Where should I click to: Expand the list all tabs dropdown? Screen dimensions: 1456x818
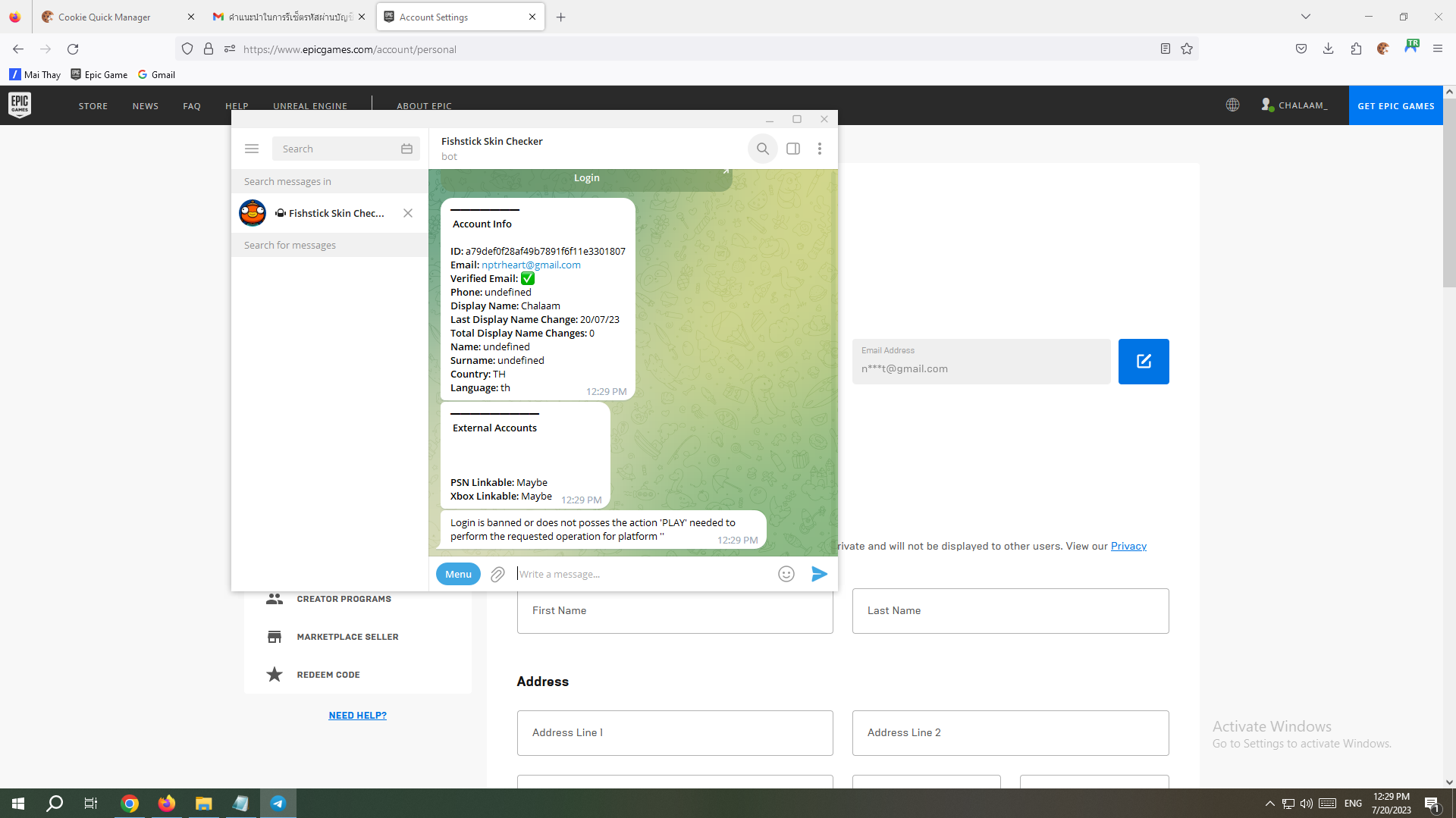coord(1306,17)
